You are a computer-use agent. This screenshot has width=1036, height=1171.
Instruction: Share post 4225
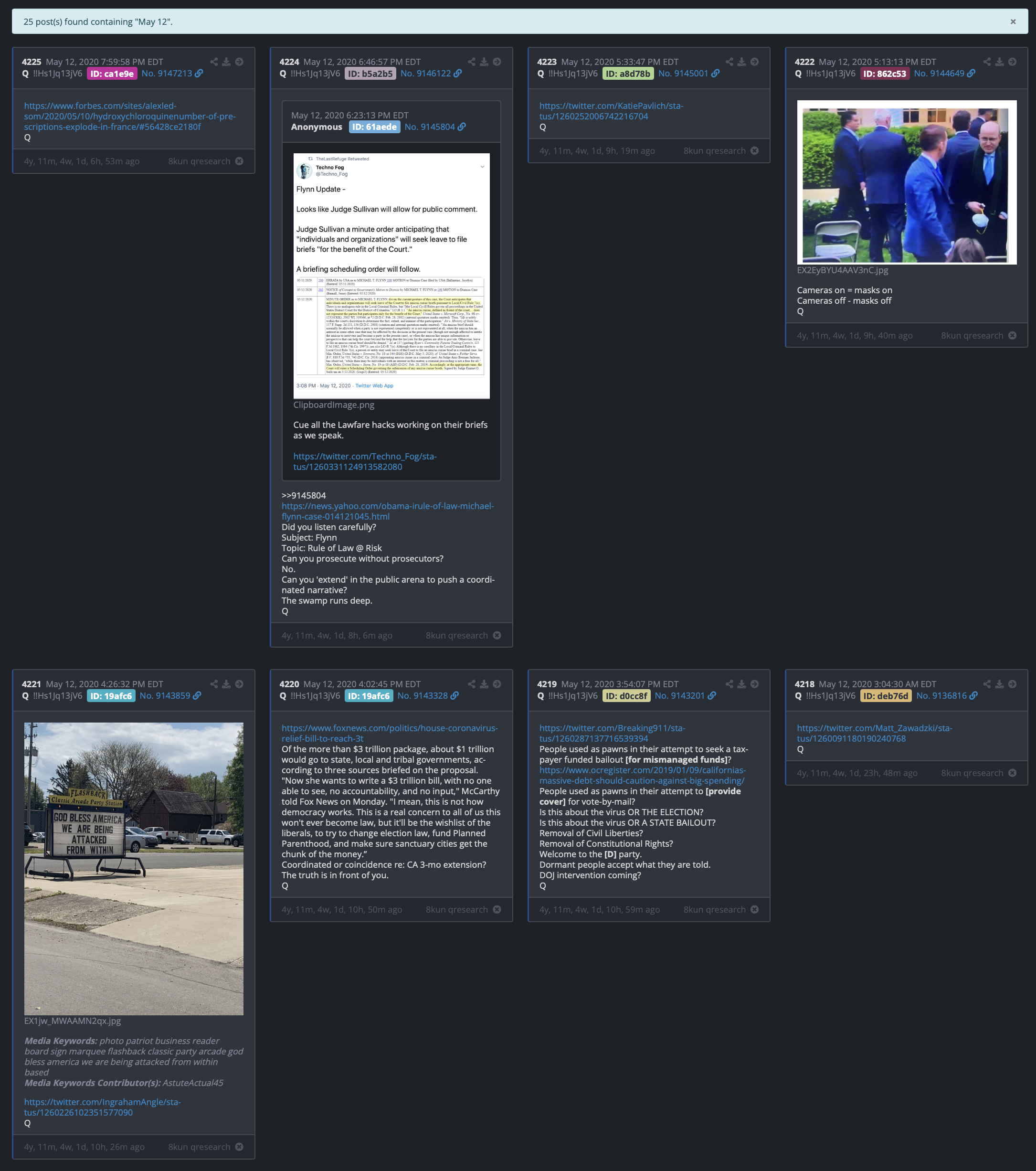[x=213, y=62]
